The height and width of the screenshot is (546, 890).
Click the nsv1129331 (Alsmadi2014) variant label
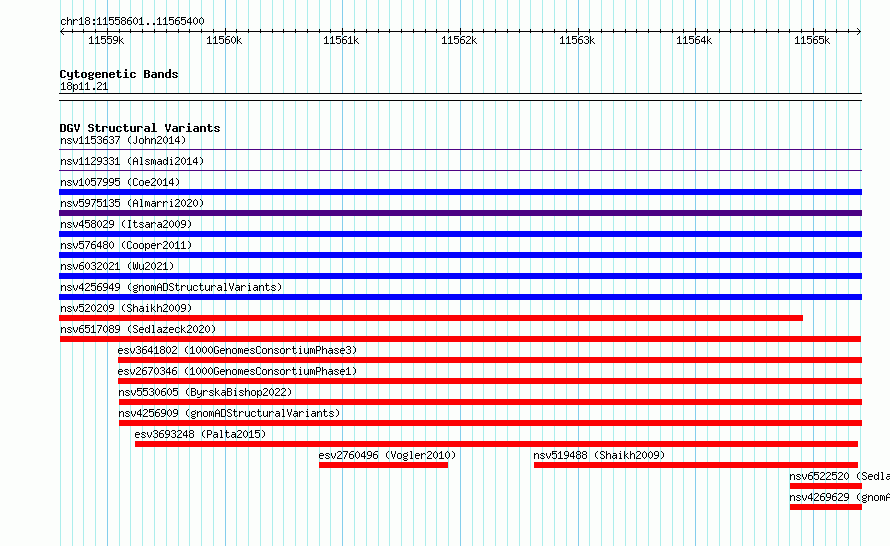[x=132, y=161]
